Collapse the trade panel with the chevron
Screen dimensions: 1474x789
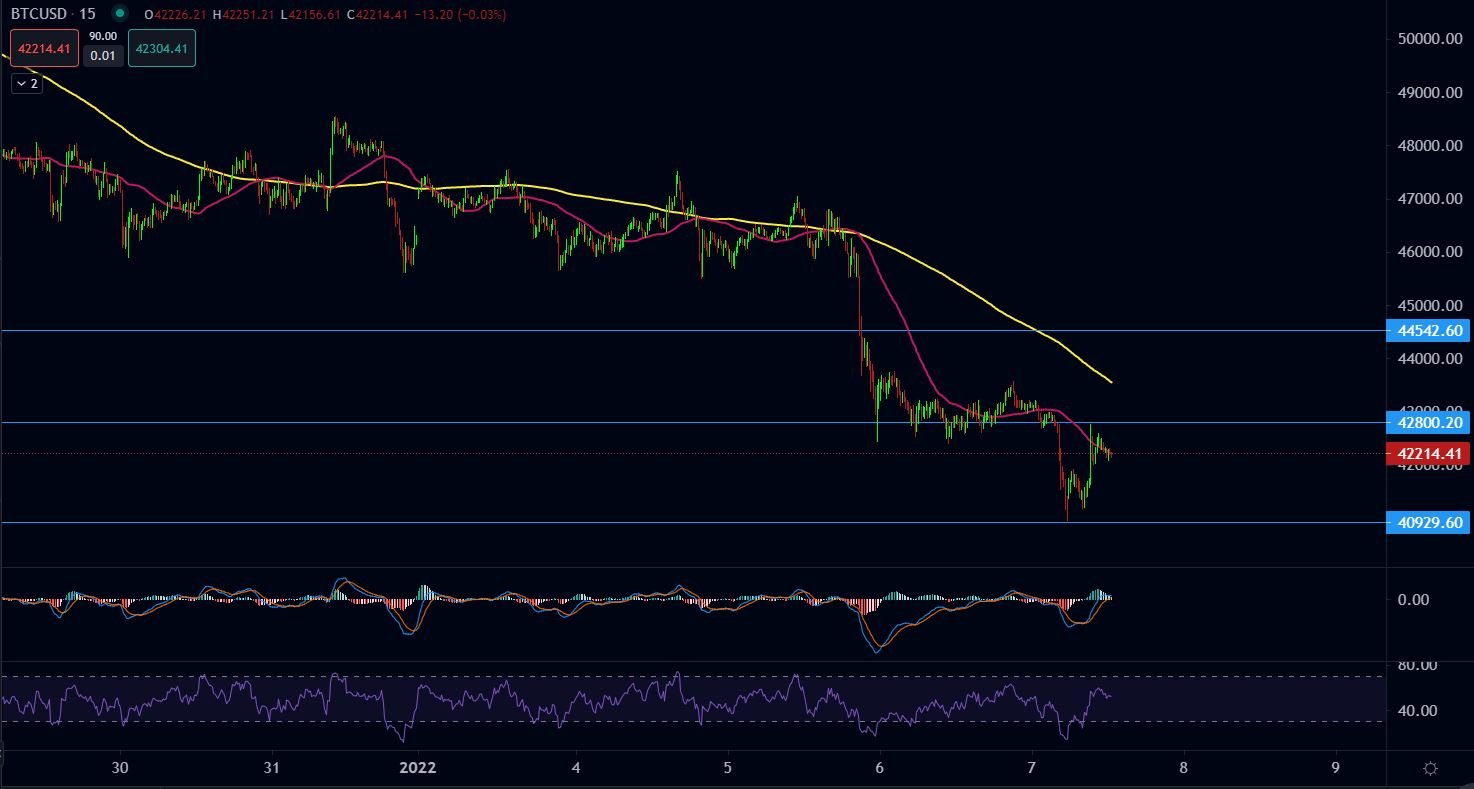click(x=25, y=83)
